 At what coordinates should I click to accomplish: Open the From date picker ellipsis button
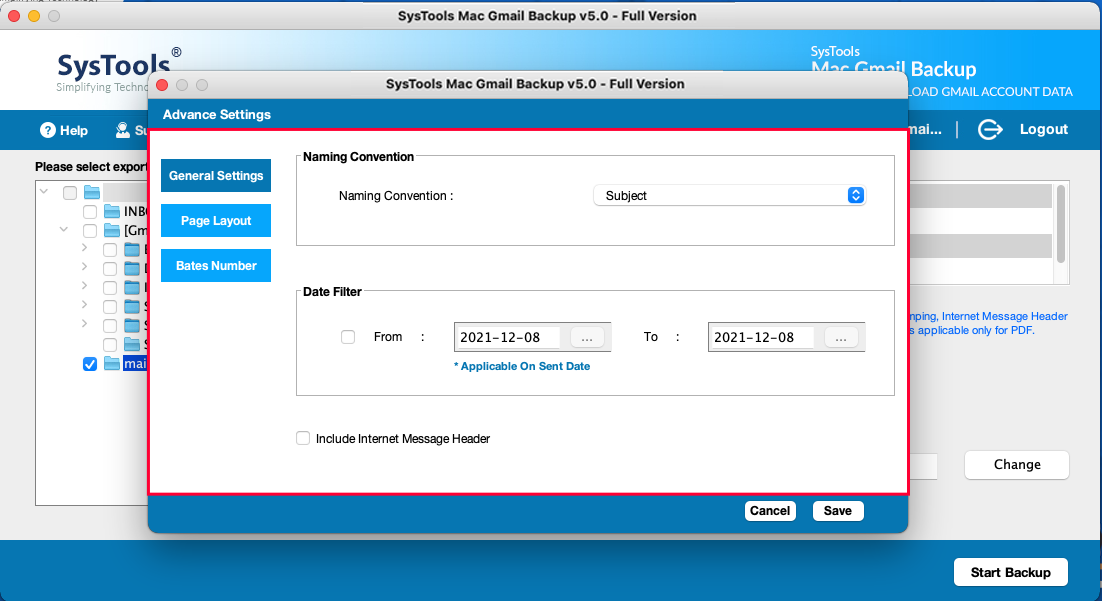(587, 338)
